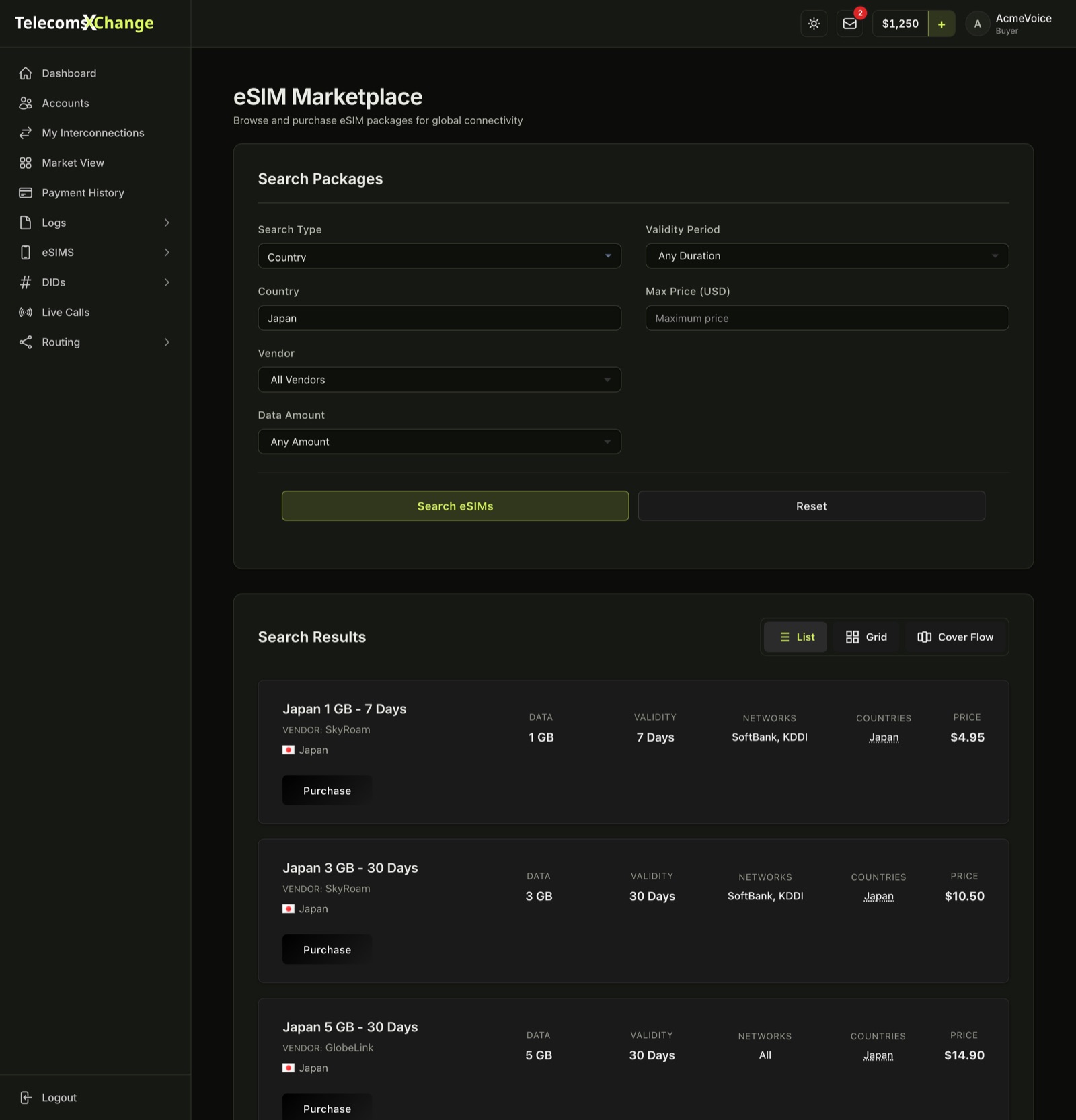Open the Dashboard home icon

tap(26, 73)
